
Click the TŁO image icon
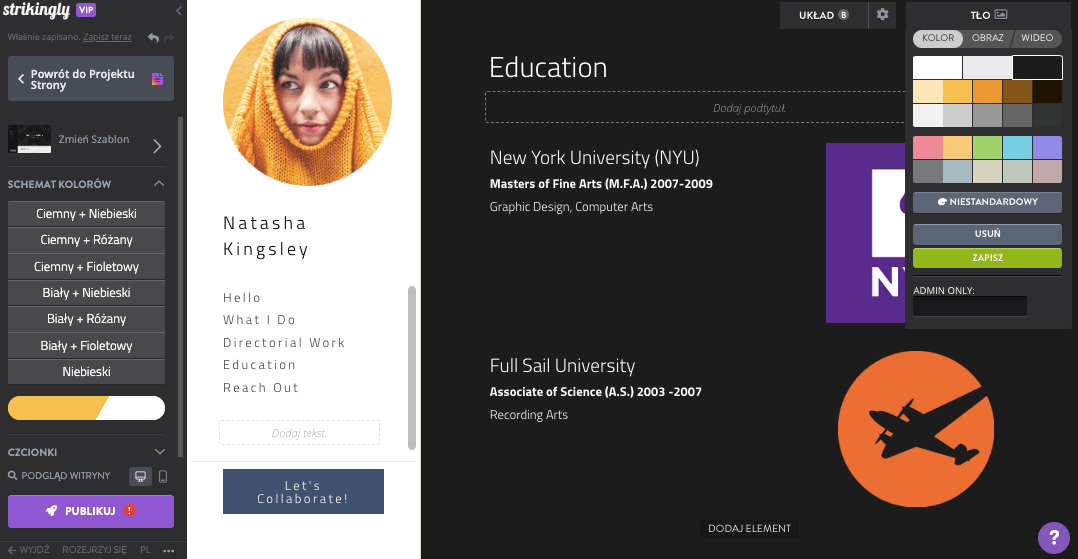[x=1001, y=14]
